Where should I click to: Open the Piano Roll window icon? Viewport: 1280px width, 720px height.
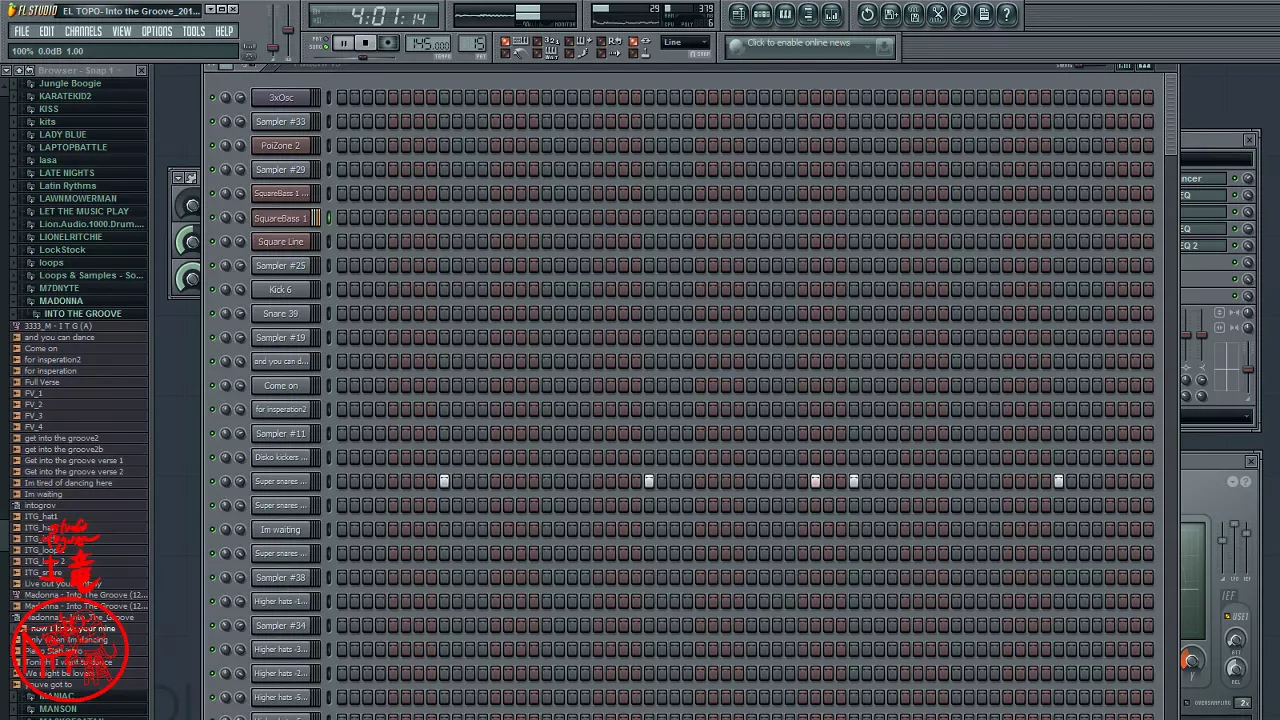[x=785, y=14]
